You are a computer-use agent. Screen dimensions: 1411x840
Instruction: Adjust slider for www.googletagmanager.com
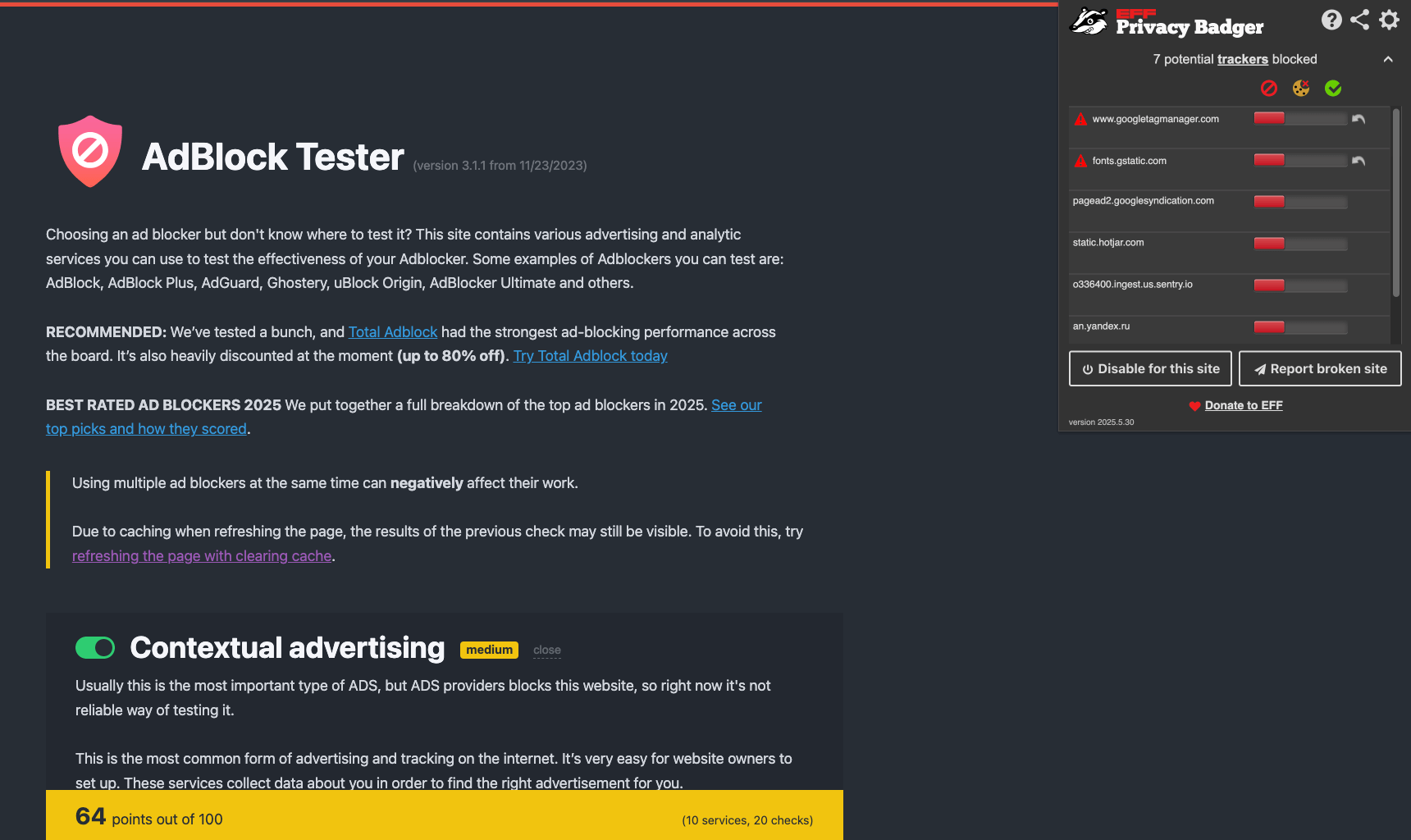1300,118
